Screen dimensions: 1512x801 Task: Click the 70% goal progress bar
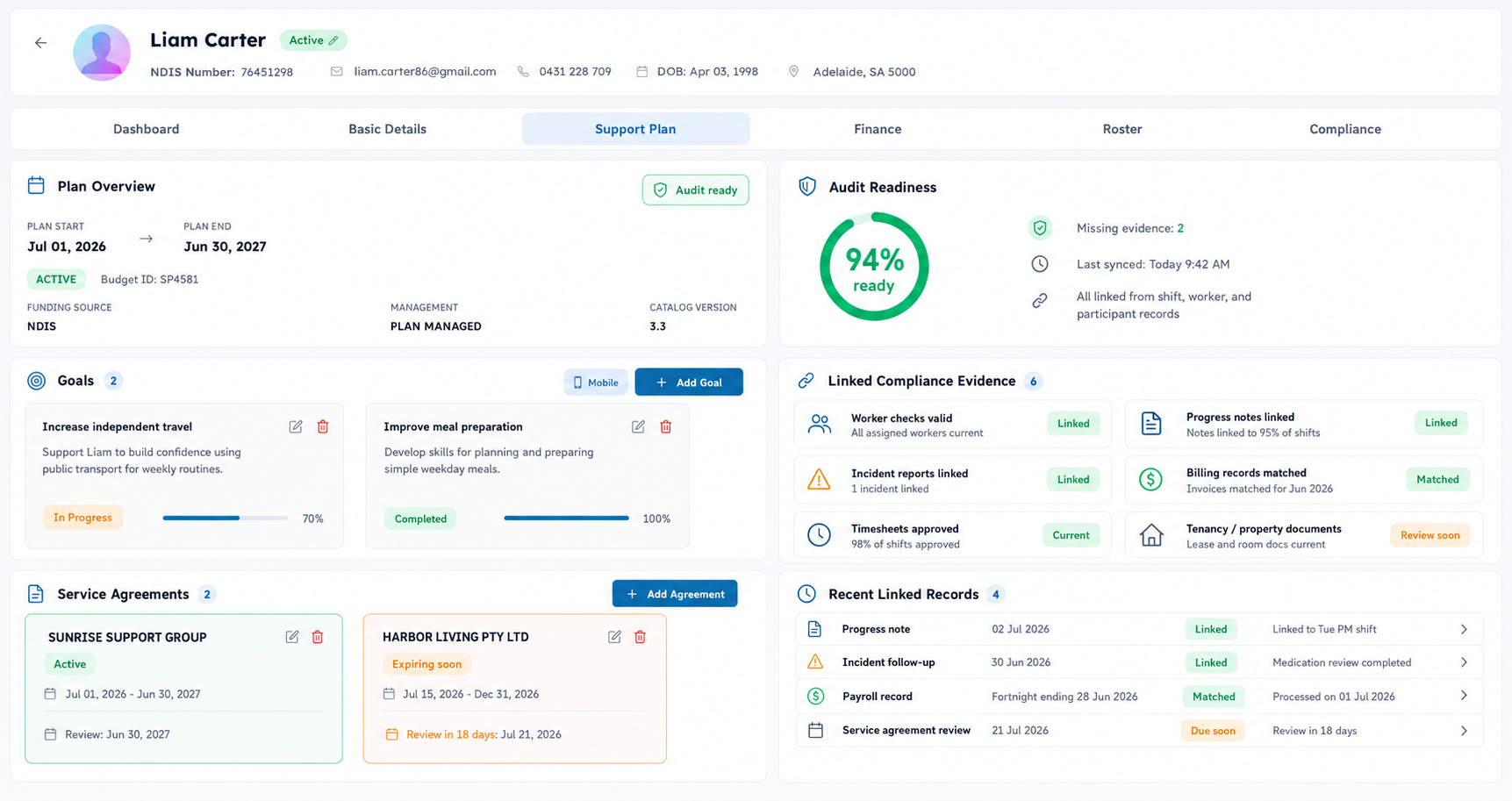[x=226, y=519]
